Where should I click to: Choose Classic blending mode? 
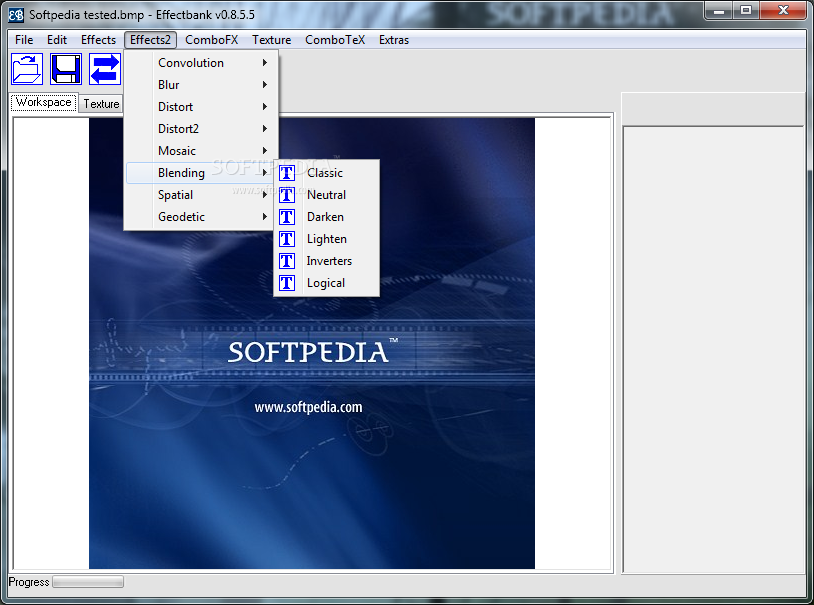[x=326, y=173]
